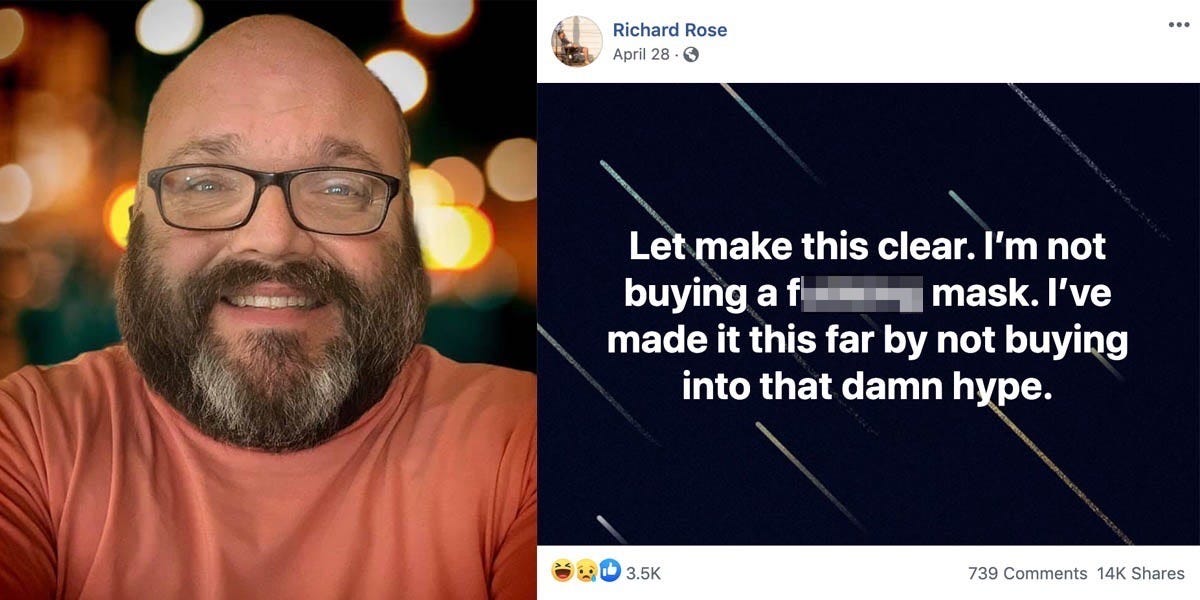Image resolution: width=1200 pixels, height=600 pixels.
Task: Click the bearded man's portrait photo
Action: tap(268, 300)
